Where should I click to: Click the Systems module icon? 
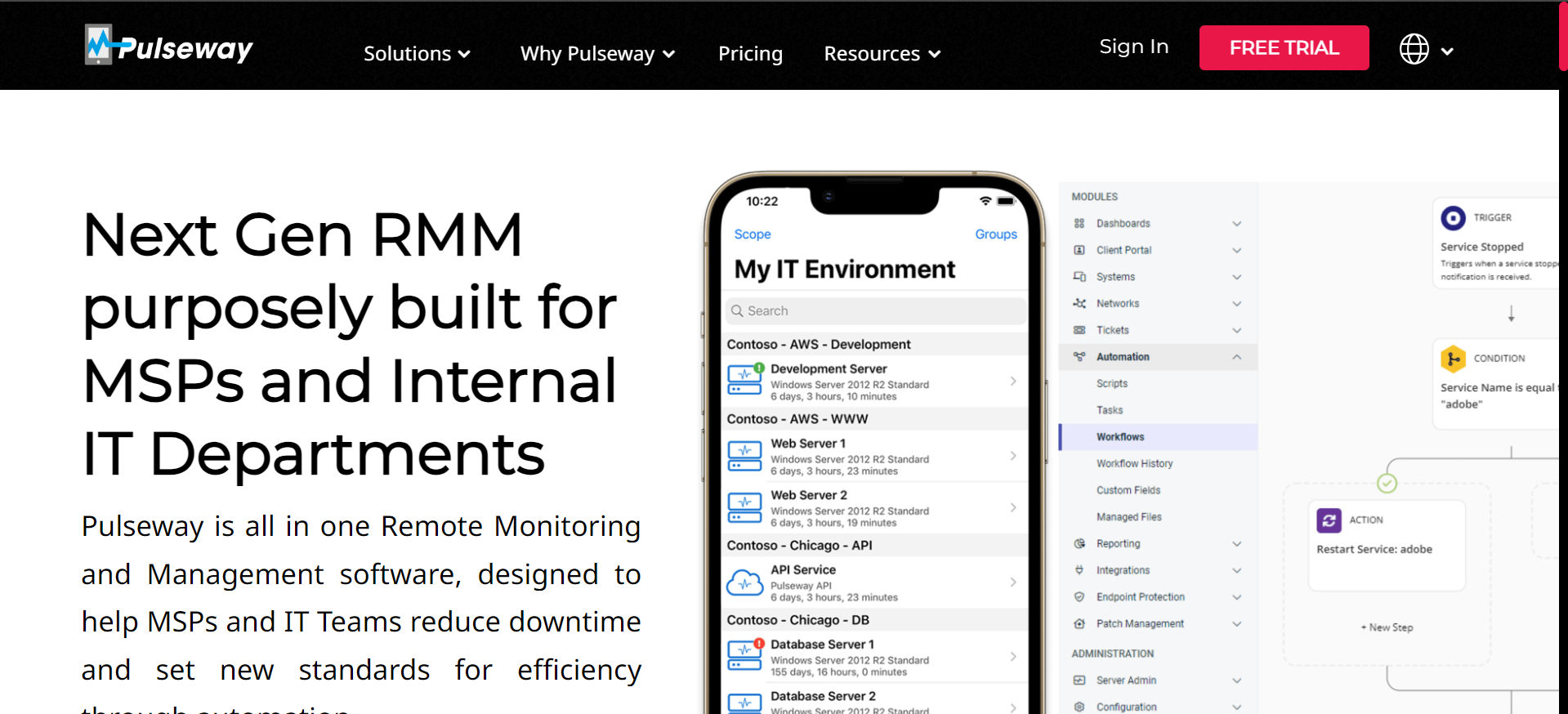1079,277
